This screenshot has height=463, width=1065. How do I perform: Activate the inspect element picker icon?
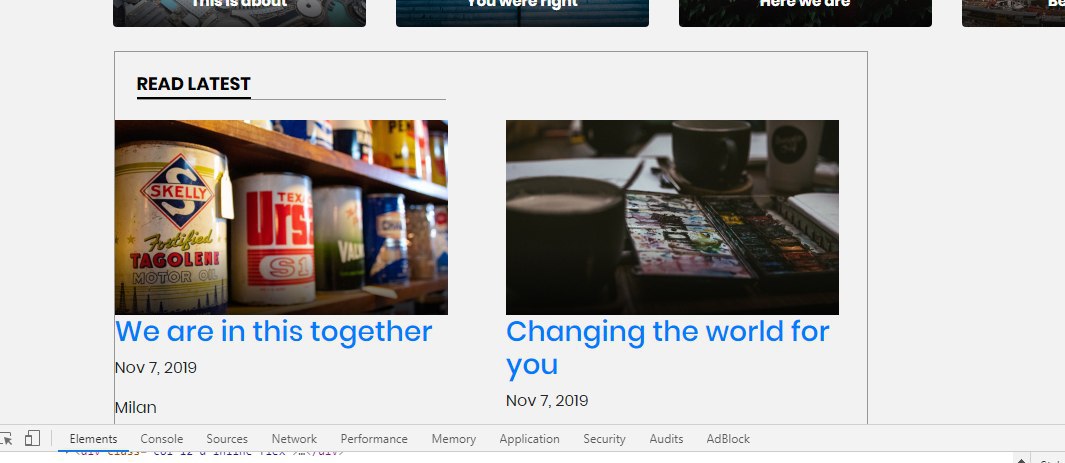pyautogui.click(x=5, y=439)
